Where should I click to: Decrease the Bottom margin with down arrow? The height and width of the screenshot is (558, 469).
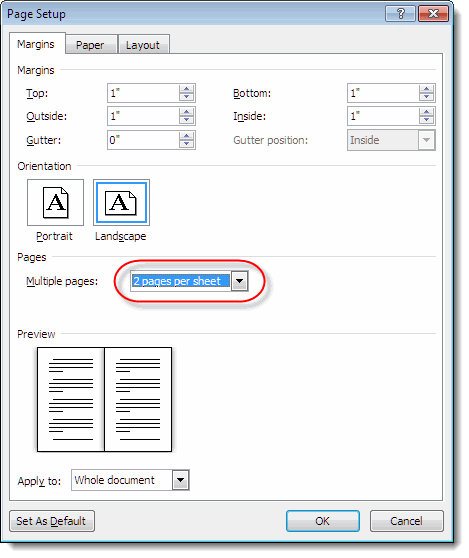(x=426, y=97)
